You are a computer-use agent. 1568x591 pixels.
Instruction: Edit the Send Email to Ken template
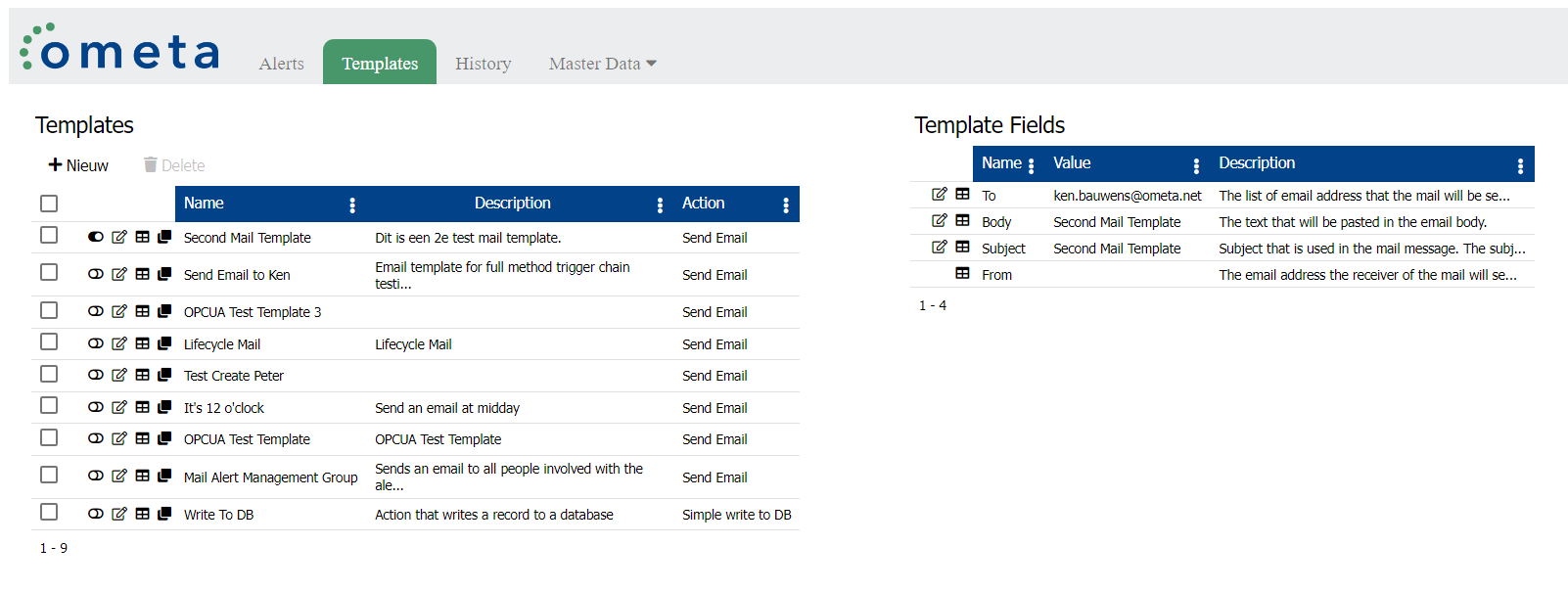(x=119, y=274)
